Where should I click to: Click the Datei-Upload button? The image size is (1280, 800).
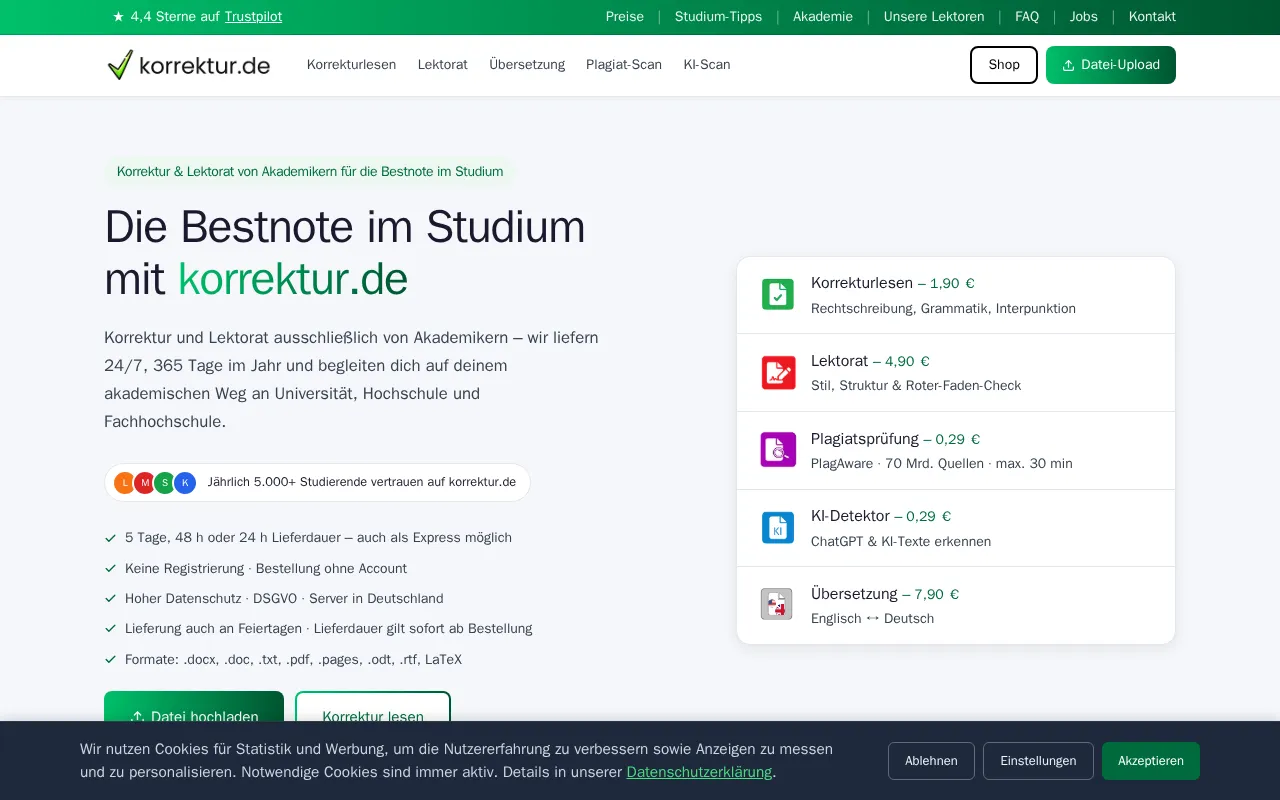coord(1111,65)
